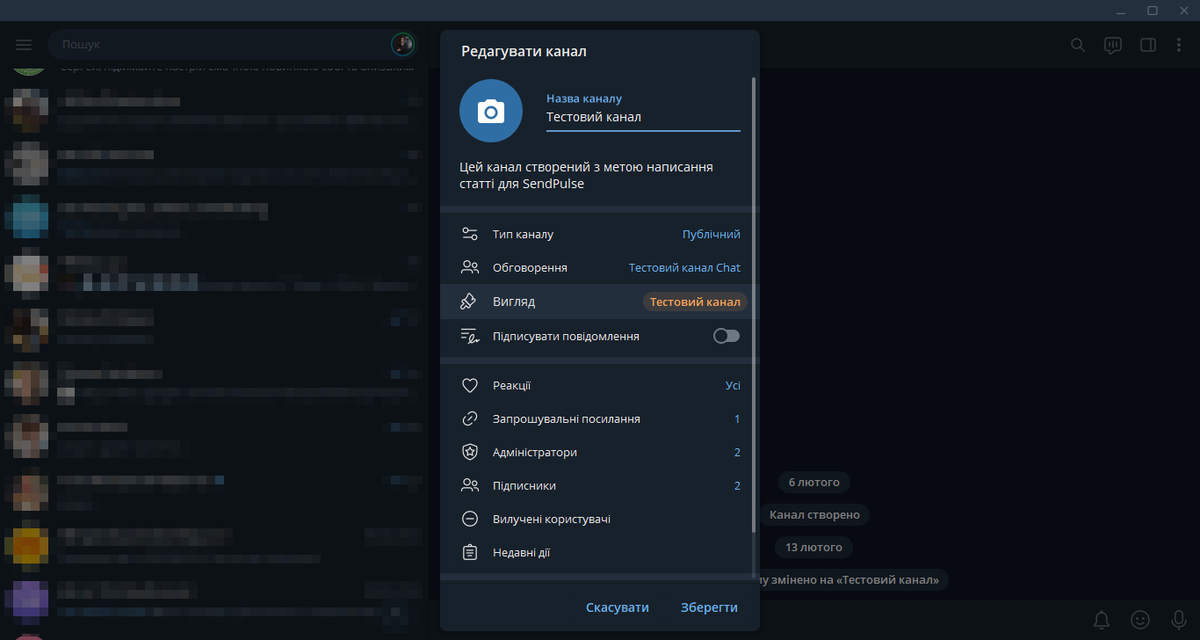This screenshot has height=640, width=1200.
Task: Open the Обговорення settings row
Action: (600, 268)
